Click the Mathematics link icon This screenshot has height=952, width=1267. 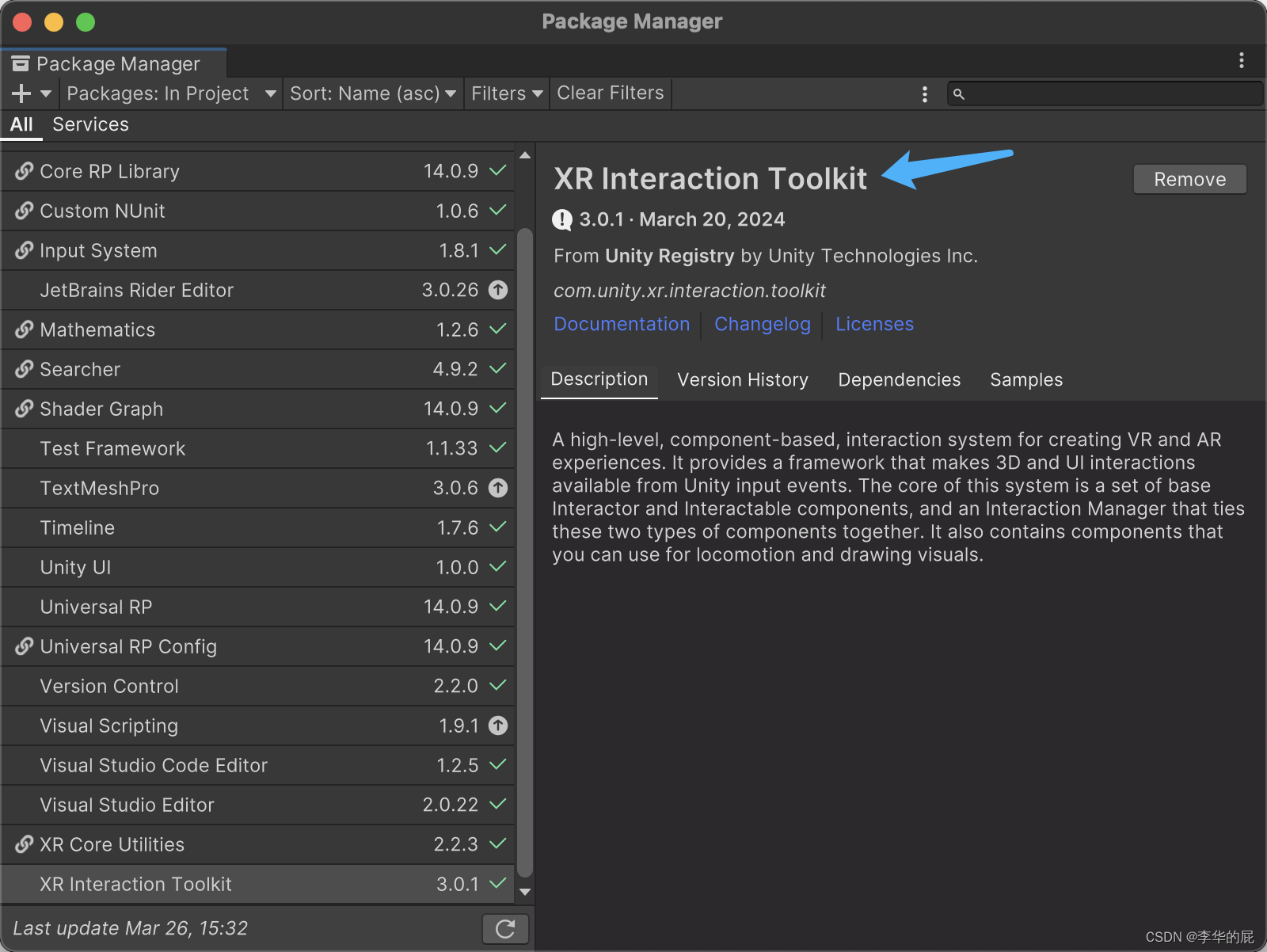(x=25, y=329)
